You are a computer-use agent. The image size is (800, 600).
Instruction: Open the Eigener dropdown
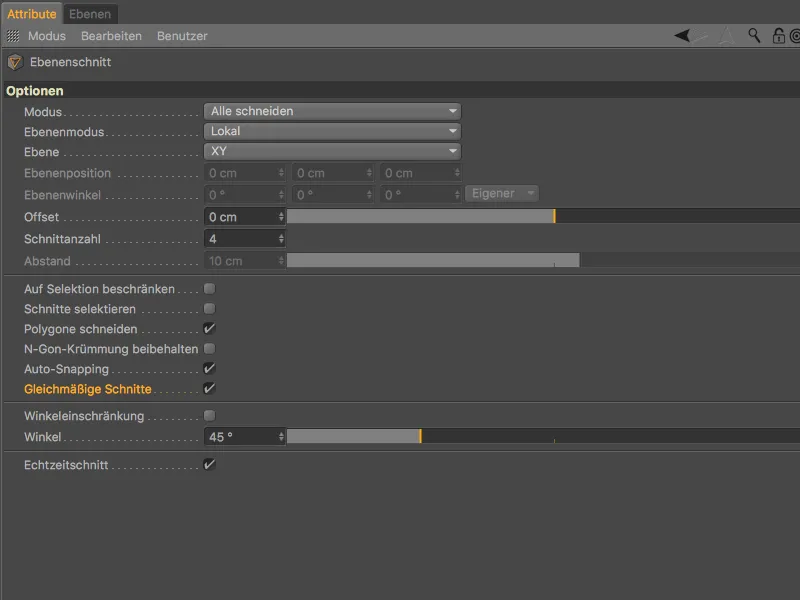pos(502,194)
